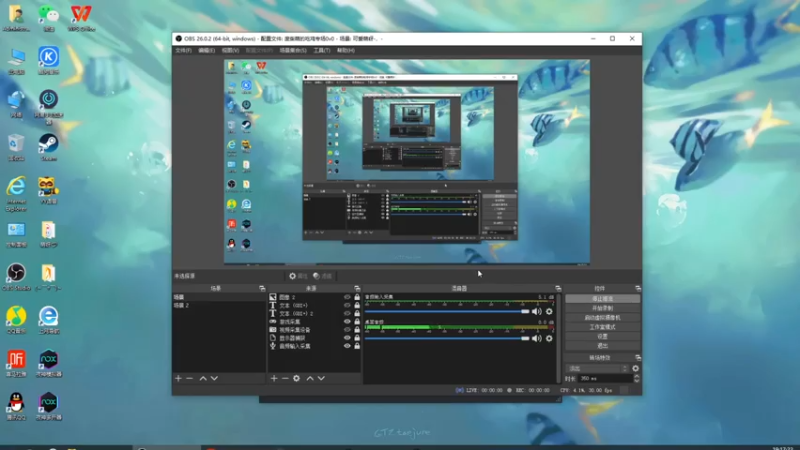The height and width of the screenshot is (450, 800).
Task: Open the 文件(F) menu
Action: tap(183, 51)
